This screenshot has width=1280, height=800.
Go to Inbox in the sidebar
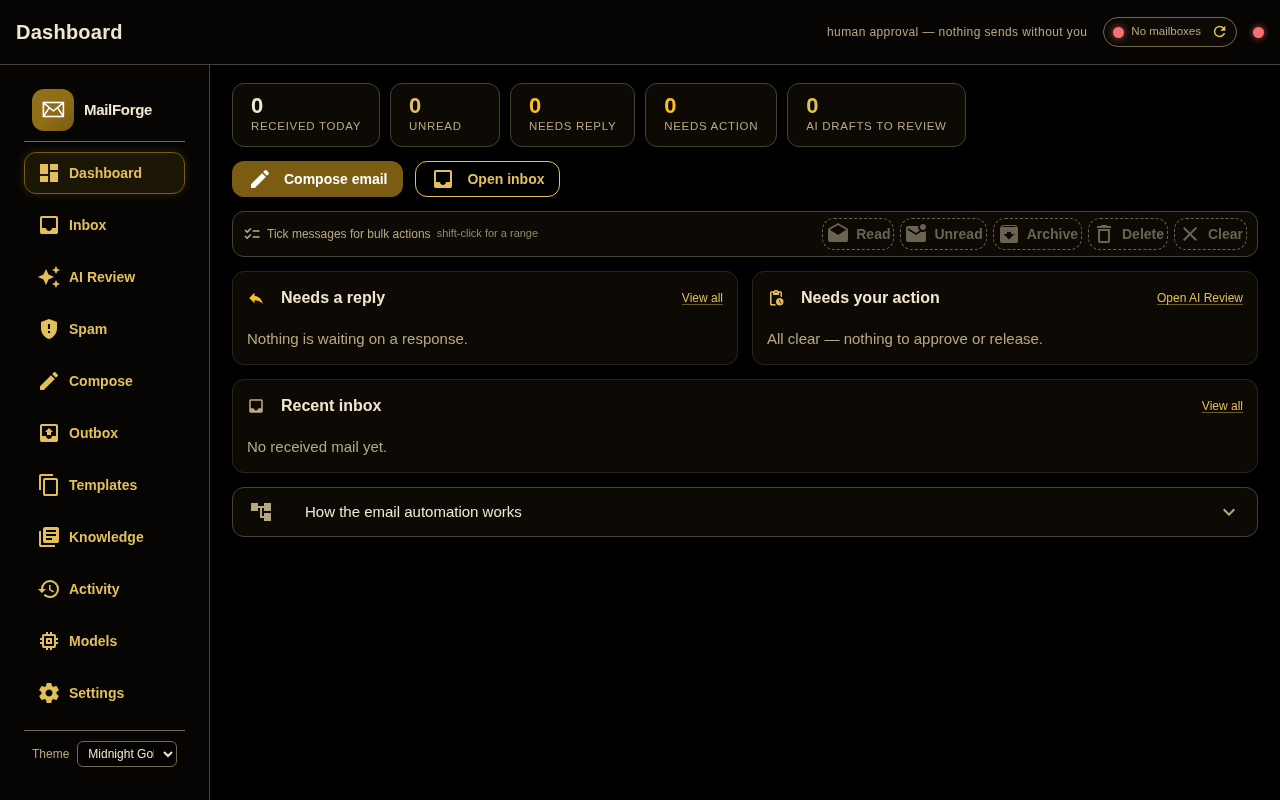point(104,225)
